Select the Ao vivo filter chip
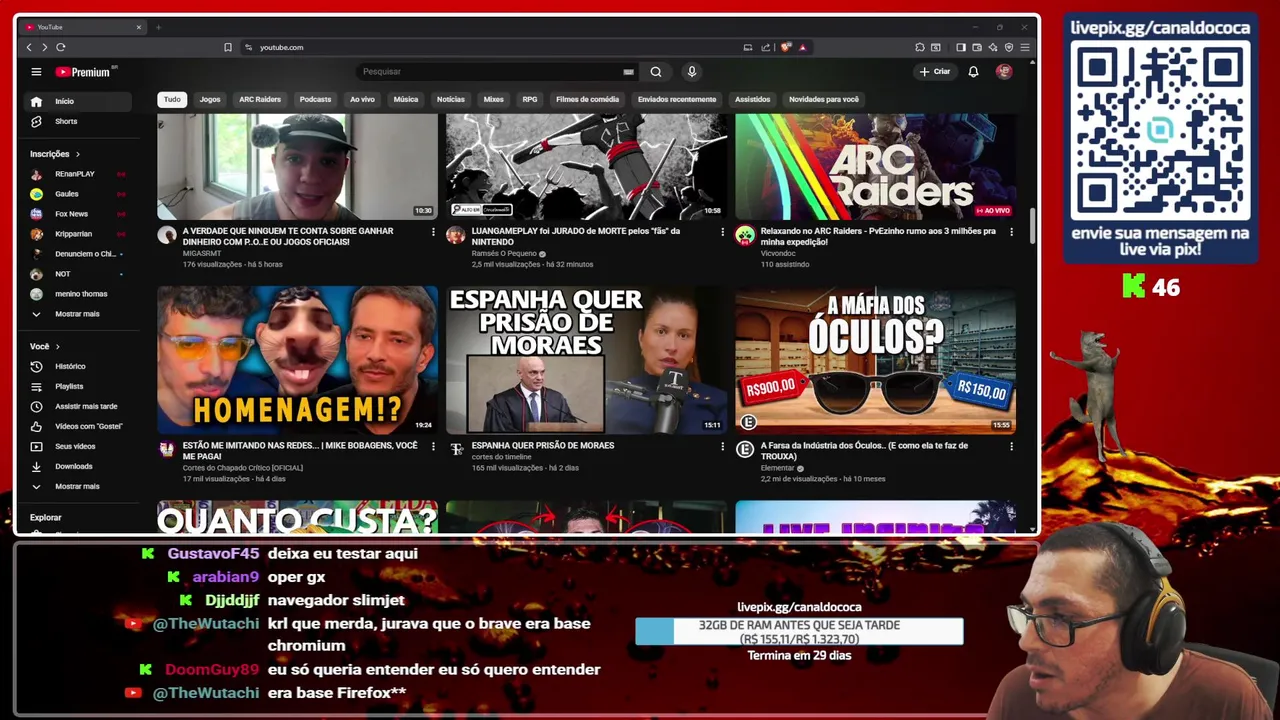 pyautogui.click(x=362, y=99)
